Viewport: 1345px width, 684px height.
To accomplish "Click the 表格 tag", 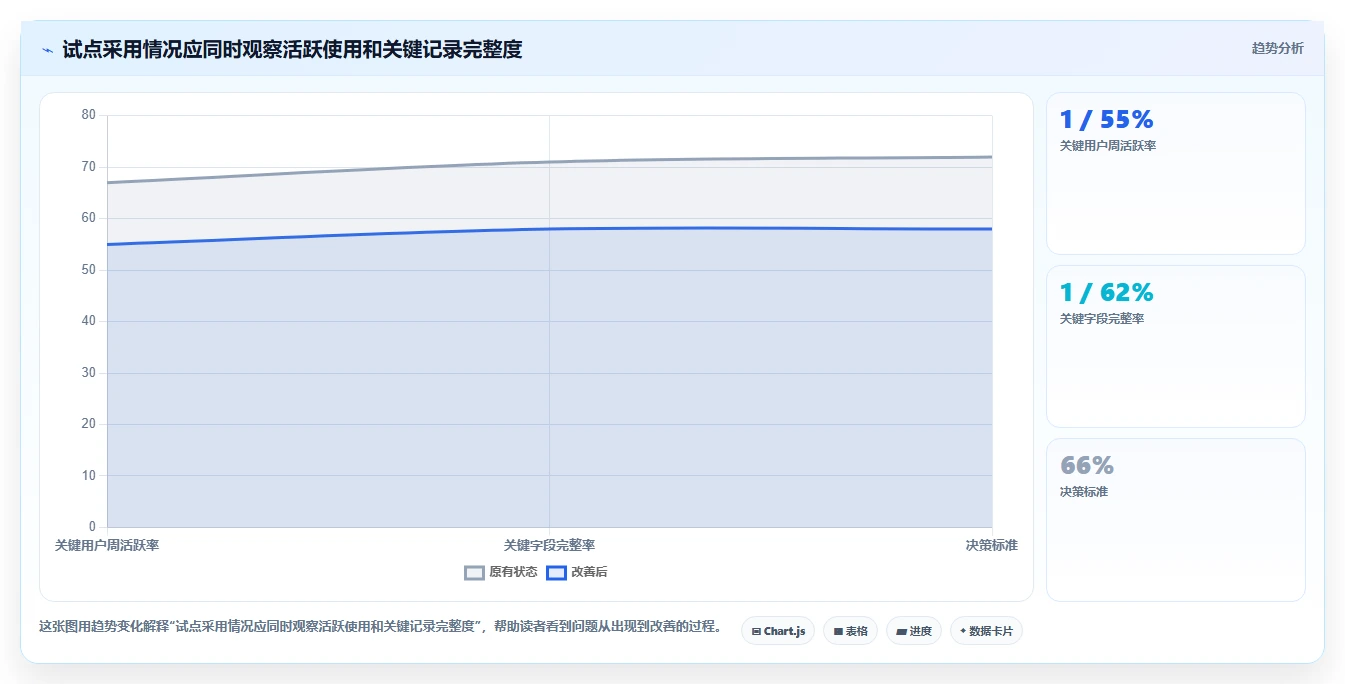I will coord(850,631).
